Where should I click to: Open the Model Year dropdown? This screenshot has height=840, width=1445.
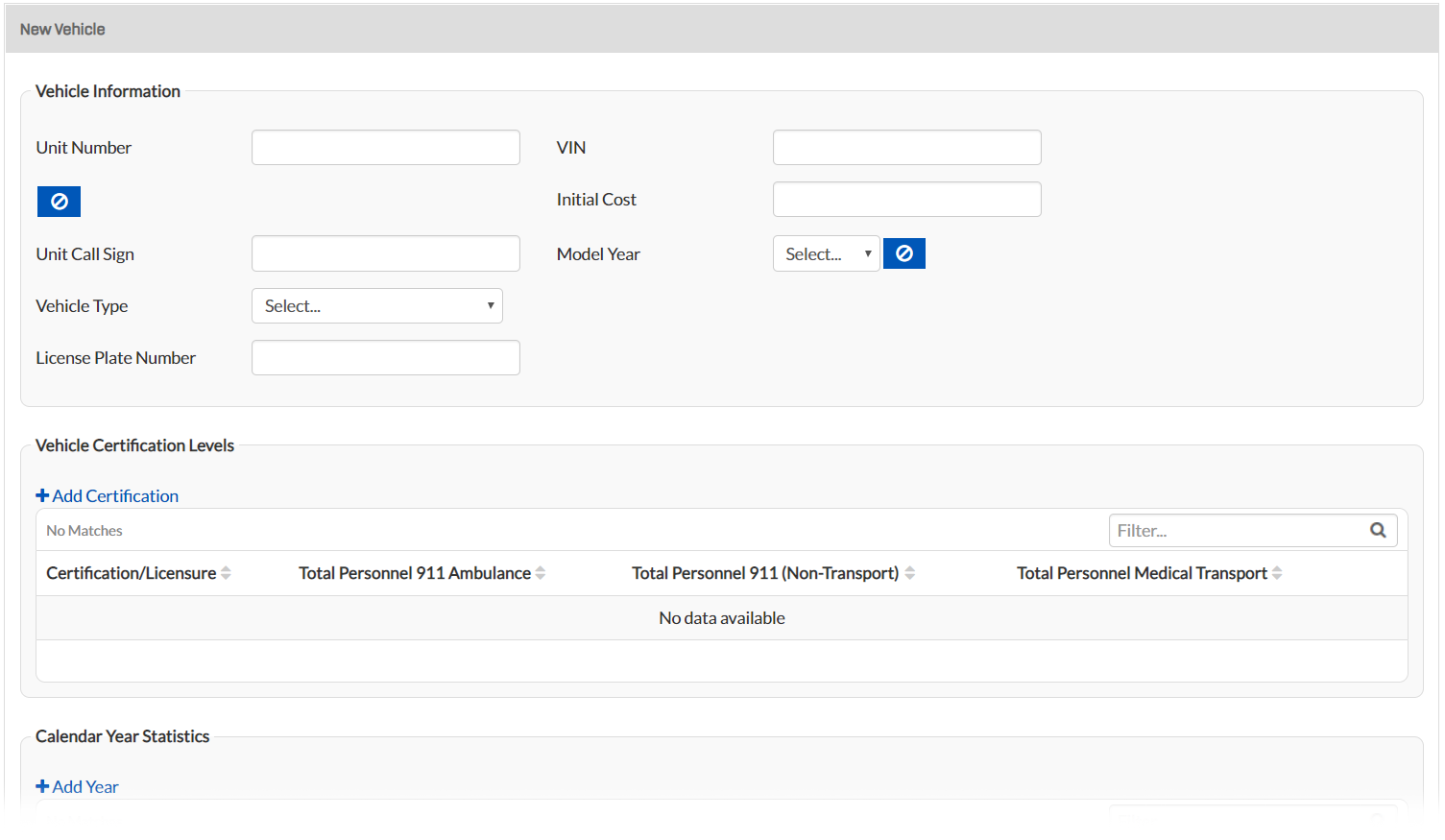826,252
